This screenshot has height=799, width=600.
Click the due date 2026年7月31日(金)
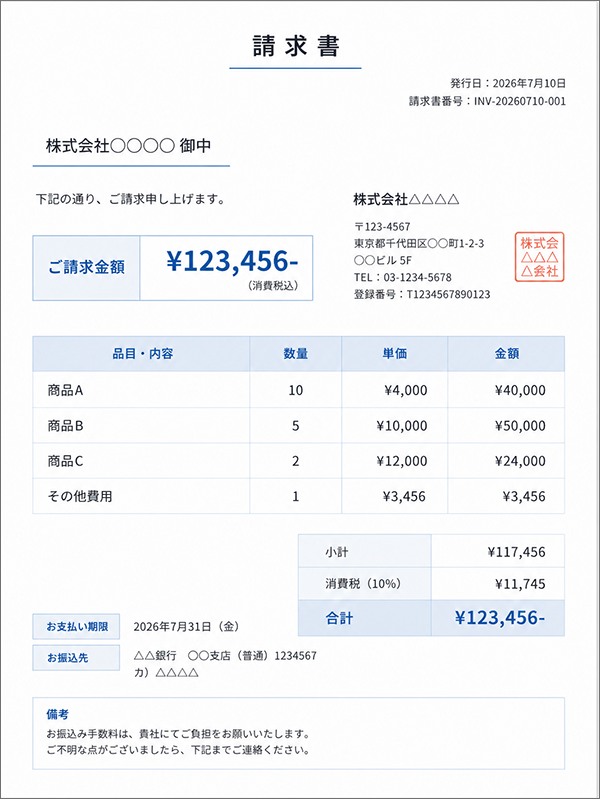coord(187,627)
